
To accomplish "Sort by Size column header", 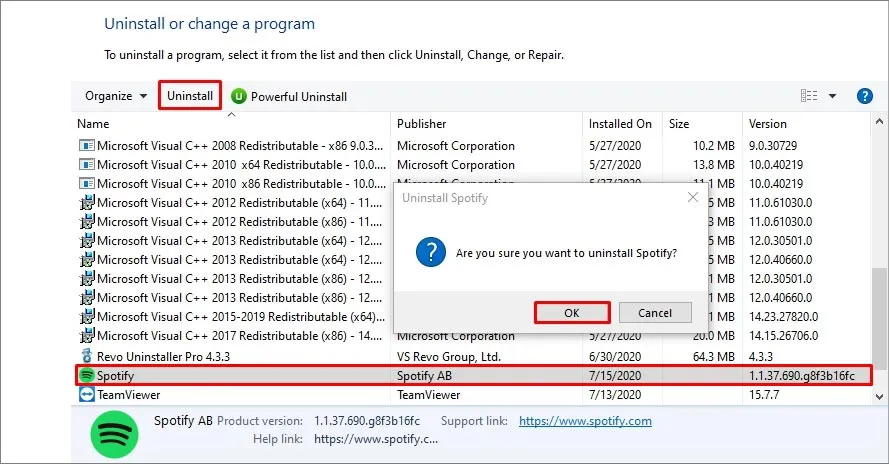I will point(679,124).
